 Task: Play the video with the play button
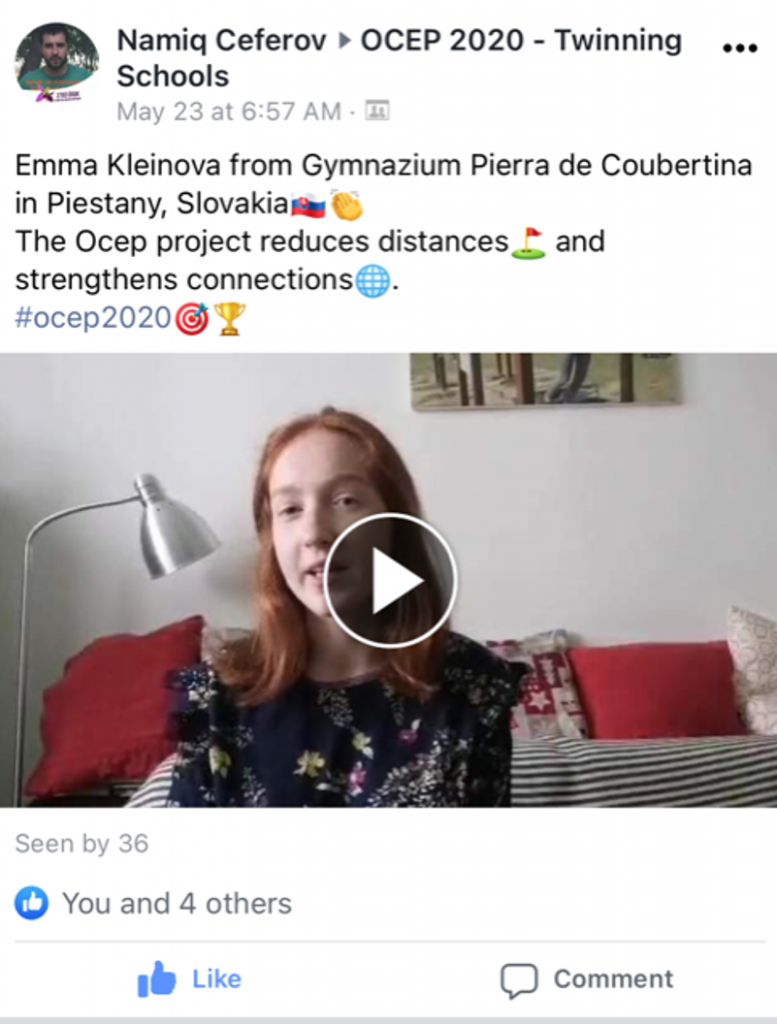(x=390, y=581)
